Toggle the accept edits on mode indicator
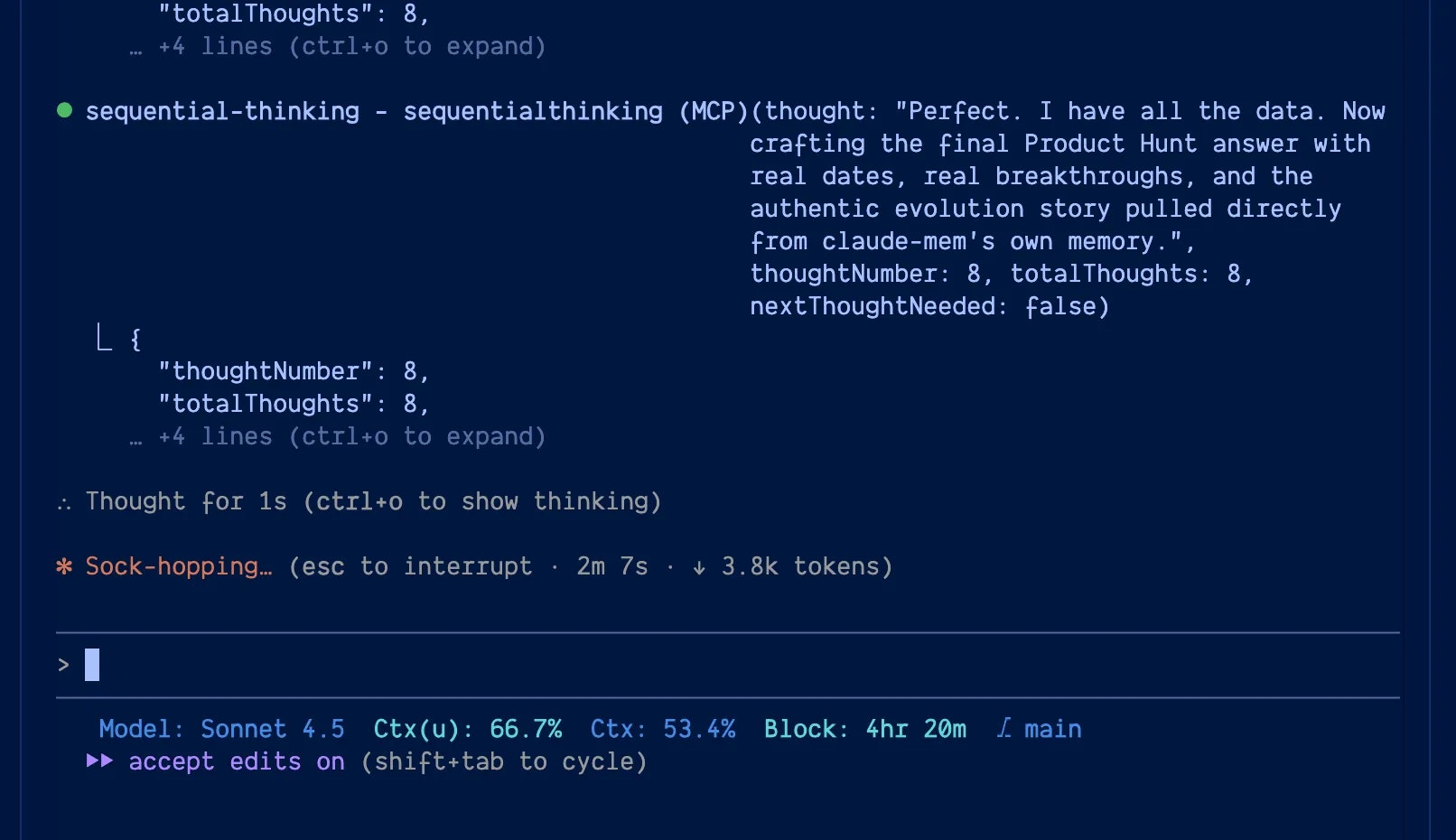 point(237,761)
